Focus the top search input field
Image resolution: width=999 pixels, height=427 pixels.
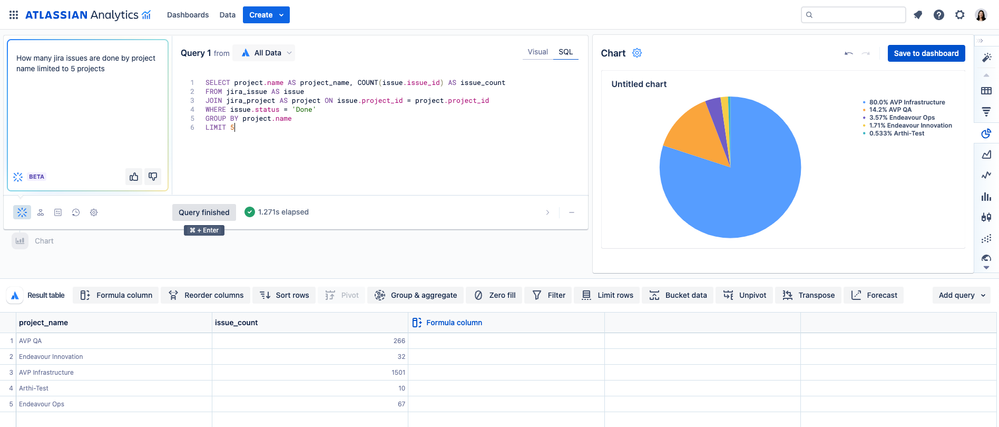(x=853, y=15)
